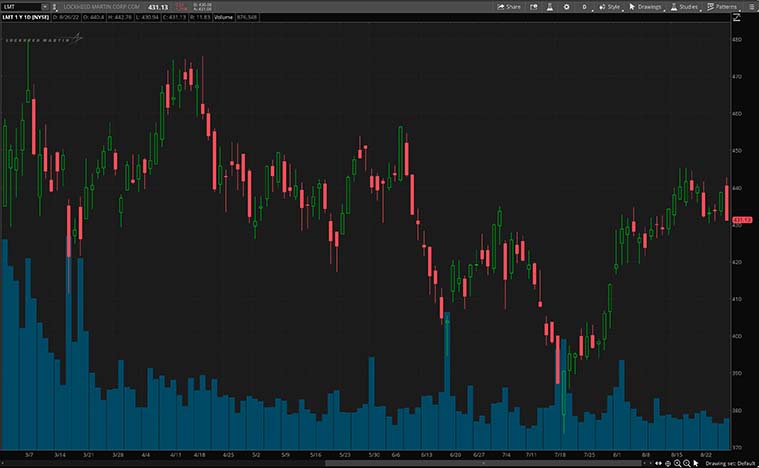The height and width of the screenshot is (468, 759).
Task: Click the 431.13 price label on price axis
Action: coord(742,220)
